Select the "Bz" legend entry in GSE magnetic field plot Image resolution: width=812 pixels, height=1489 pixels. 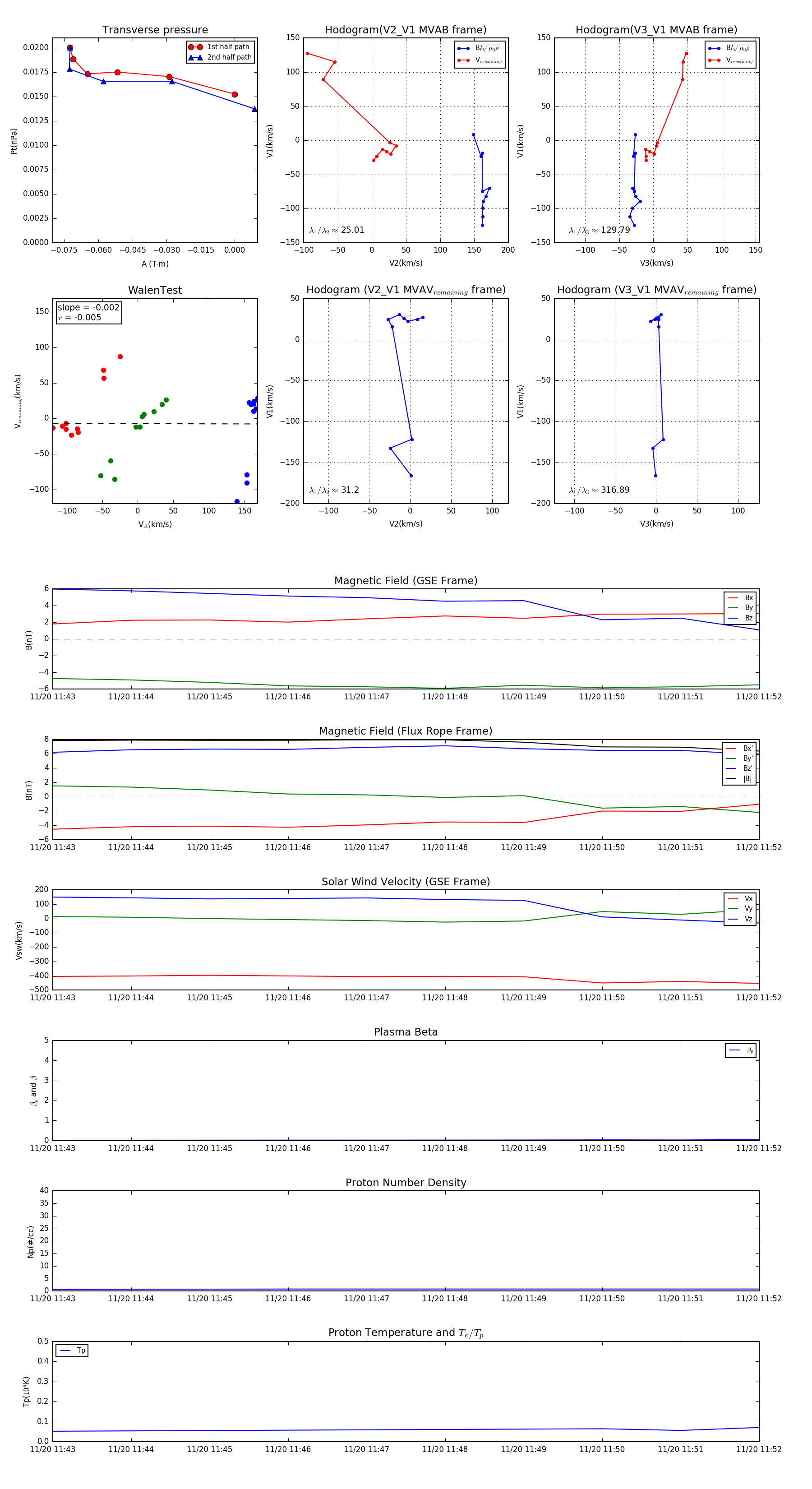pyautogui.click(x=740, y=618)
